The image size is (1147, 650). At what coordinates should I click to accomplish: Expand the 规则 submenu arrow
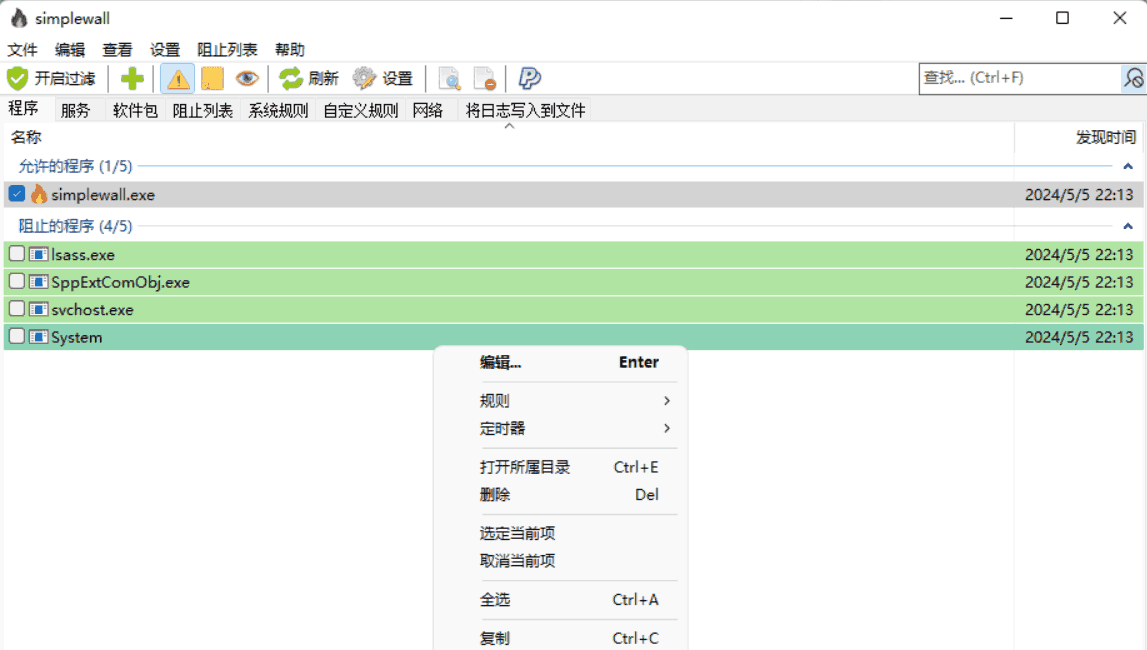pyautogui.click(x=666, y=401)
